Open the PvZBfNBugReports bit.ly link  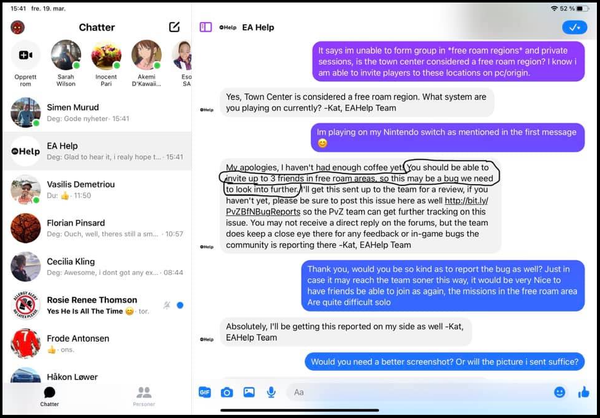(357, 206)
